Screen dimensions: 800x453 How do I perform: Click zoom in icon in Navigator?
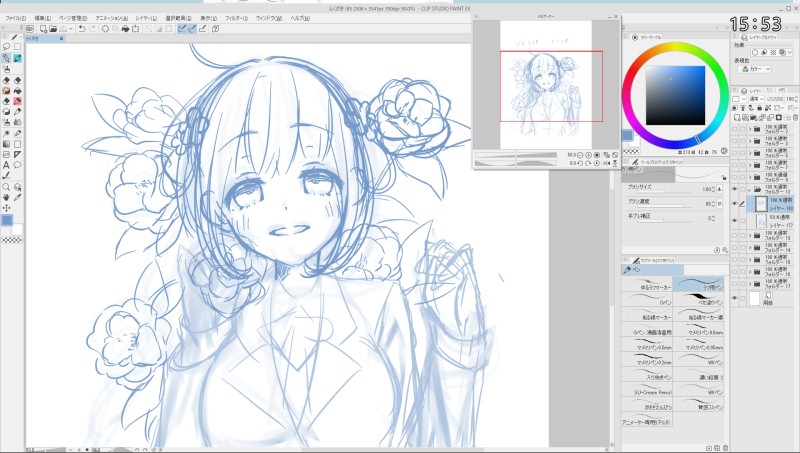(x=588, y=155)
